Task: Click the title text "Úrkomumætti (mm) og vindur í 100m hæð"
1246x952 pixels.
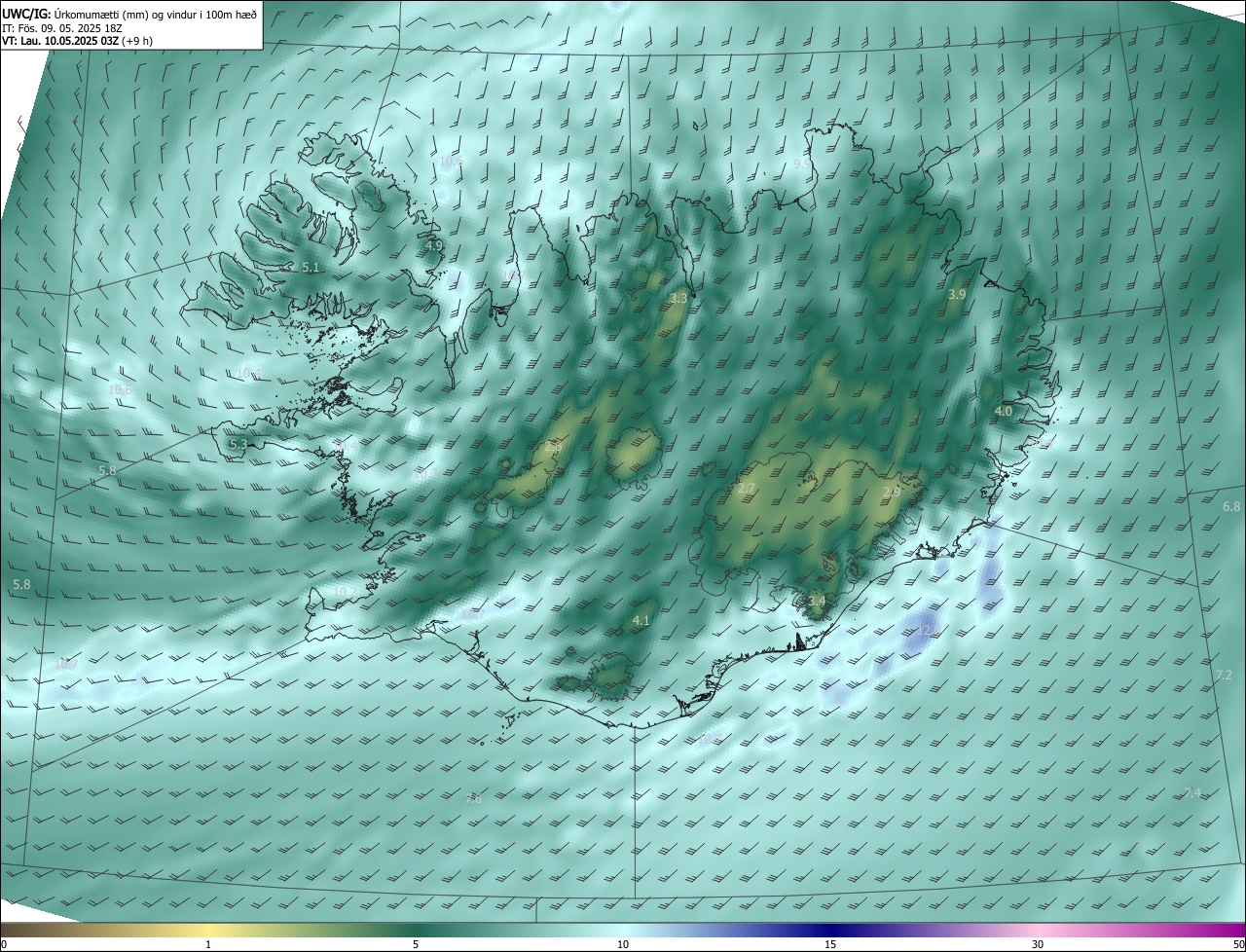Action: coord(156,14)
